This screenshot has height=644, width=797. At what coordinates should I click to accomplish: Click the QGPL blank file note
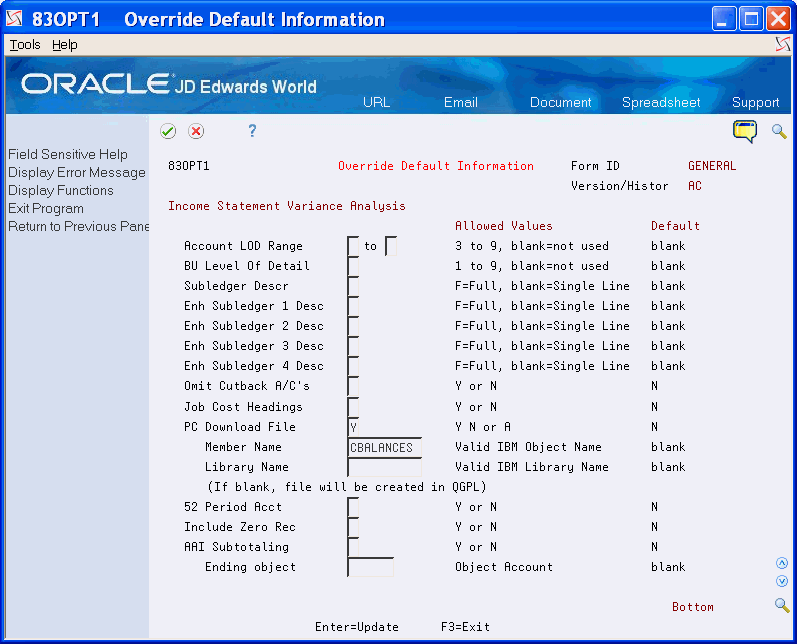click(347, 487)
